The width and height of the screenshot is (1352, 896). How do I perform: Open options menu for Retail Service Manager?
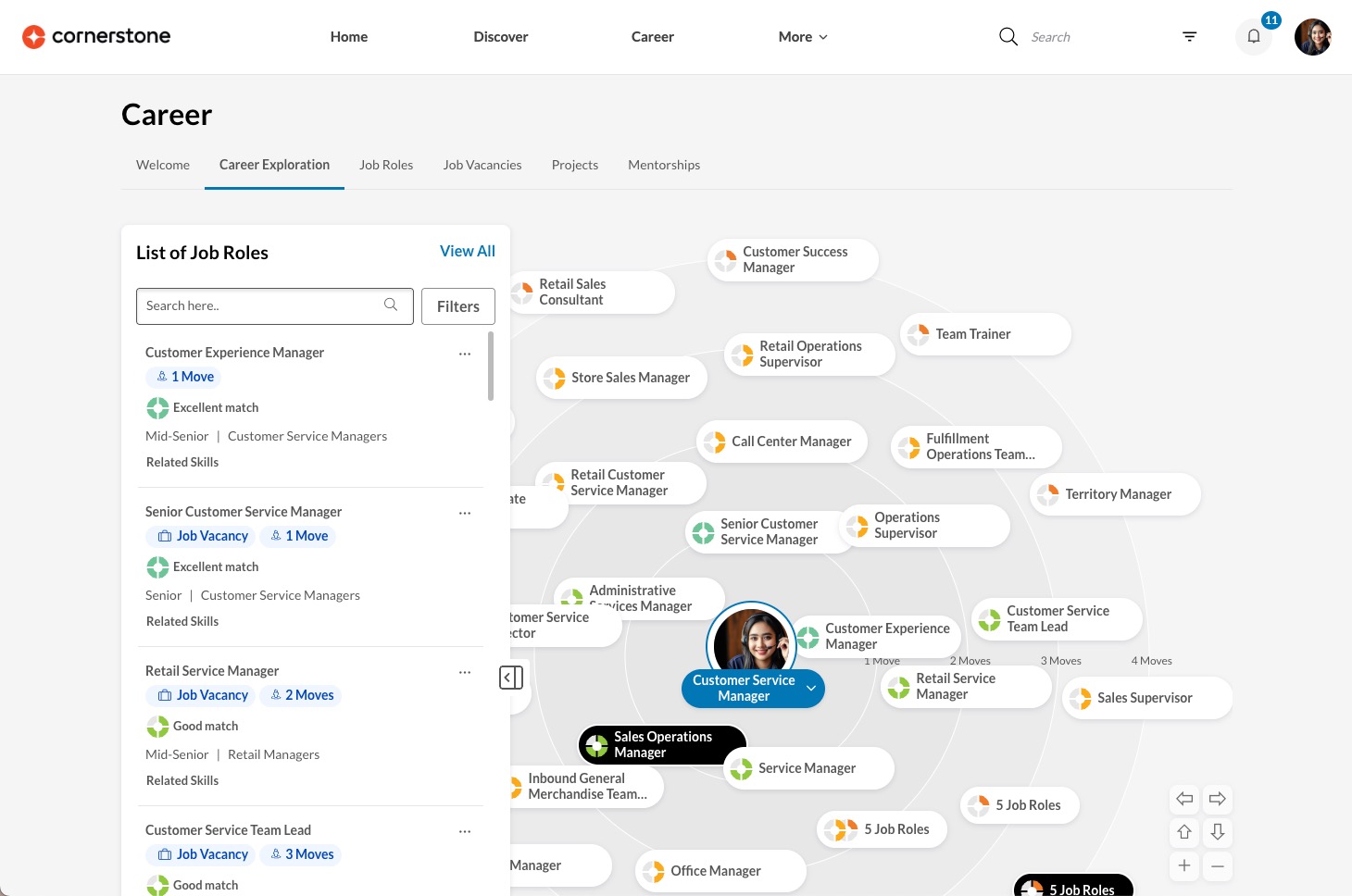click(x=465, y=672)
